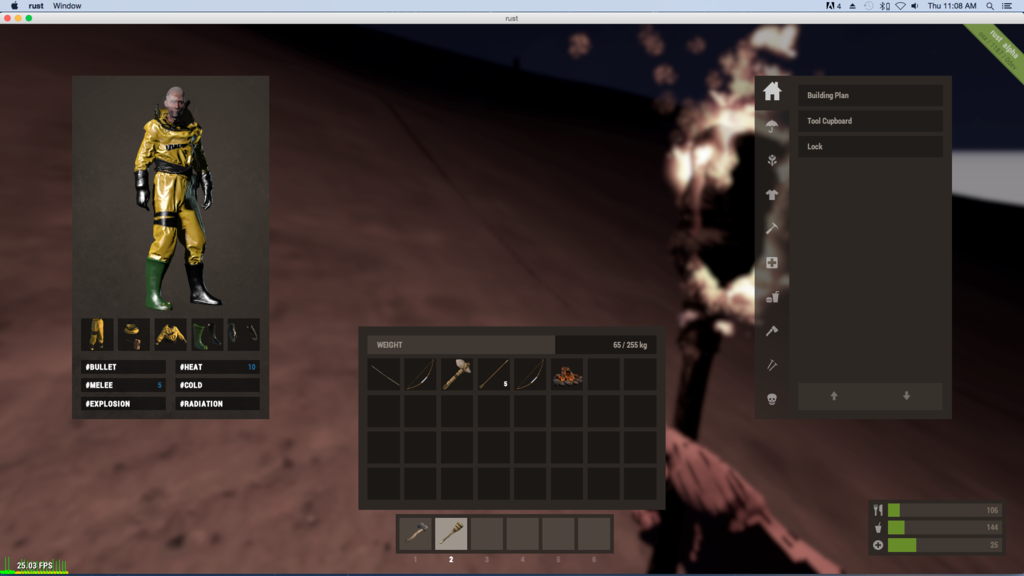1024x576 pixels.
Task: Click the hazmat helmet clothing slot
Action: 134,334
